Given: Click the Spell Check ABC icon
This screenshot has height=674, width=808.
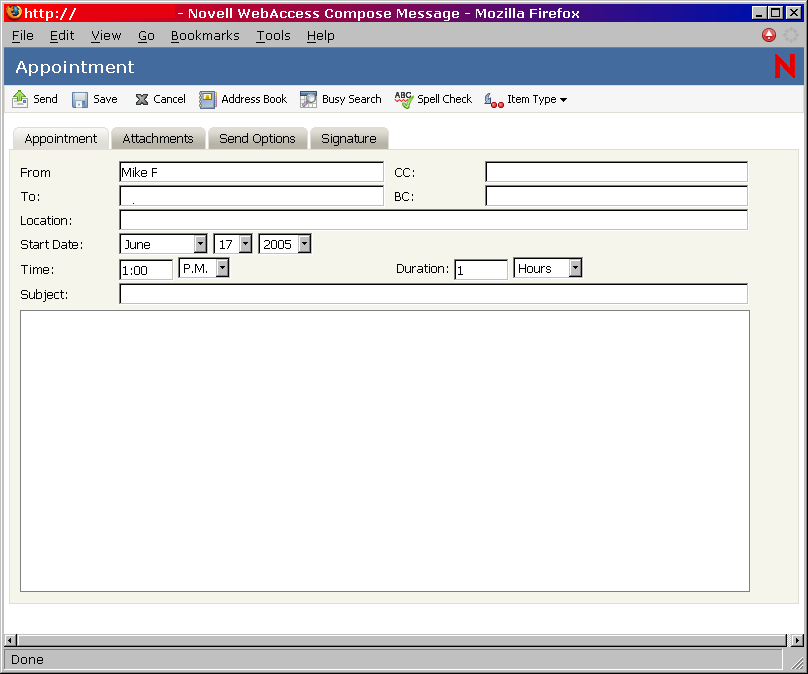Looking at the screenshot, I should (x=404, y=99).
